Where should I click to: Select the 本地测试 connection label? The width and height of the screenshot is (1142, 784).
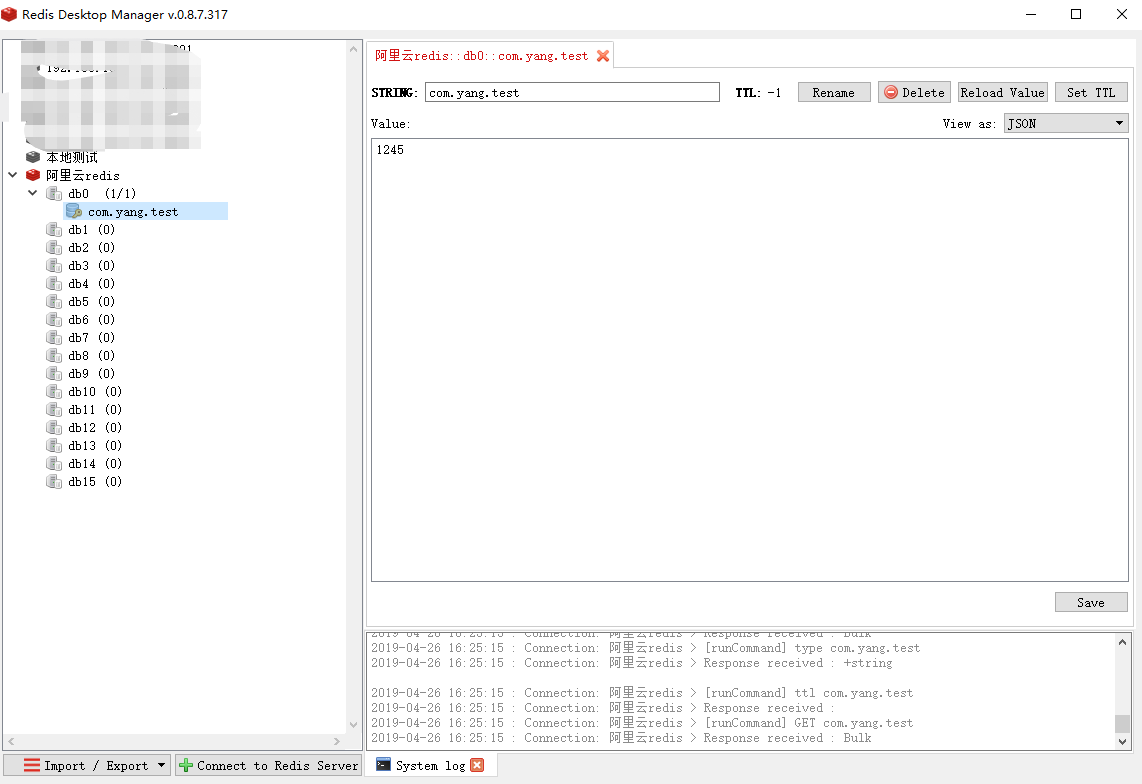coord(71,157)
